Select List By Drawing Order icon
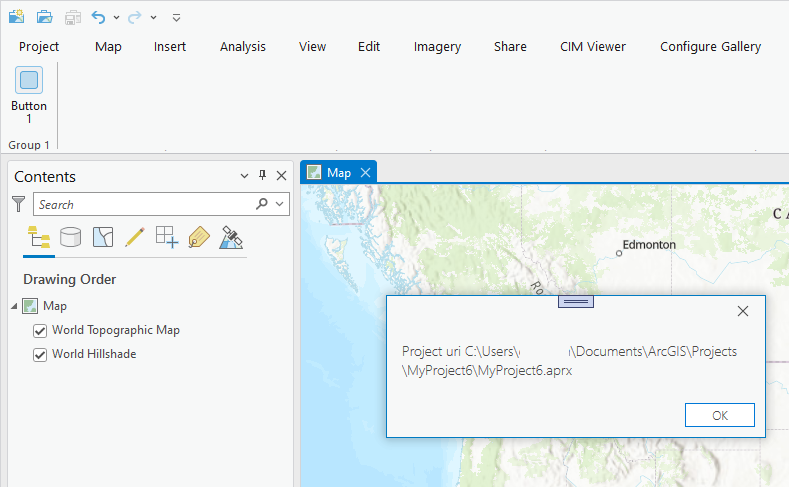 pyautogui.click(x=39, y=237)
